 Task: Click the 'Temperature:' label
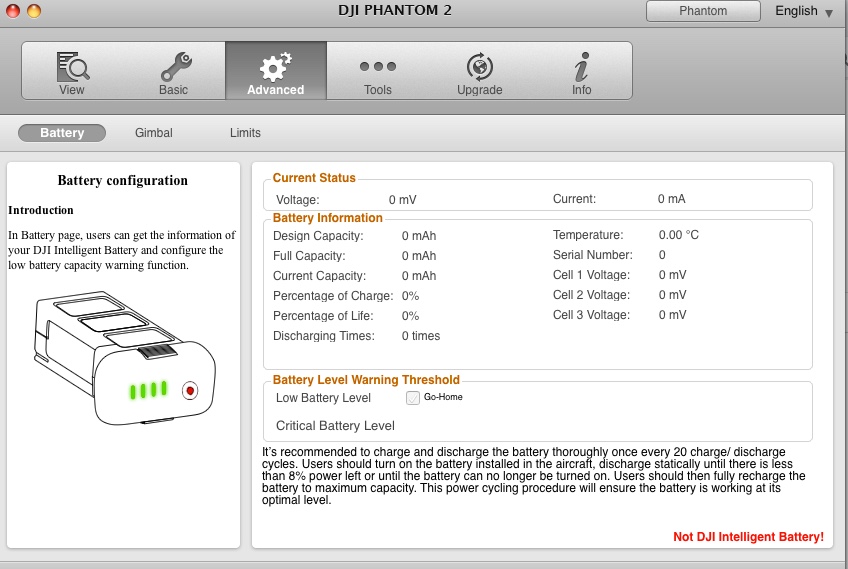(588, 235)
